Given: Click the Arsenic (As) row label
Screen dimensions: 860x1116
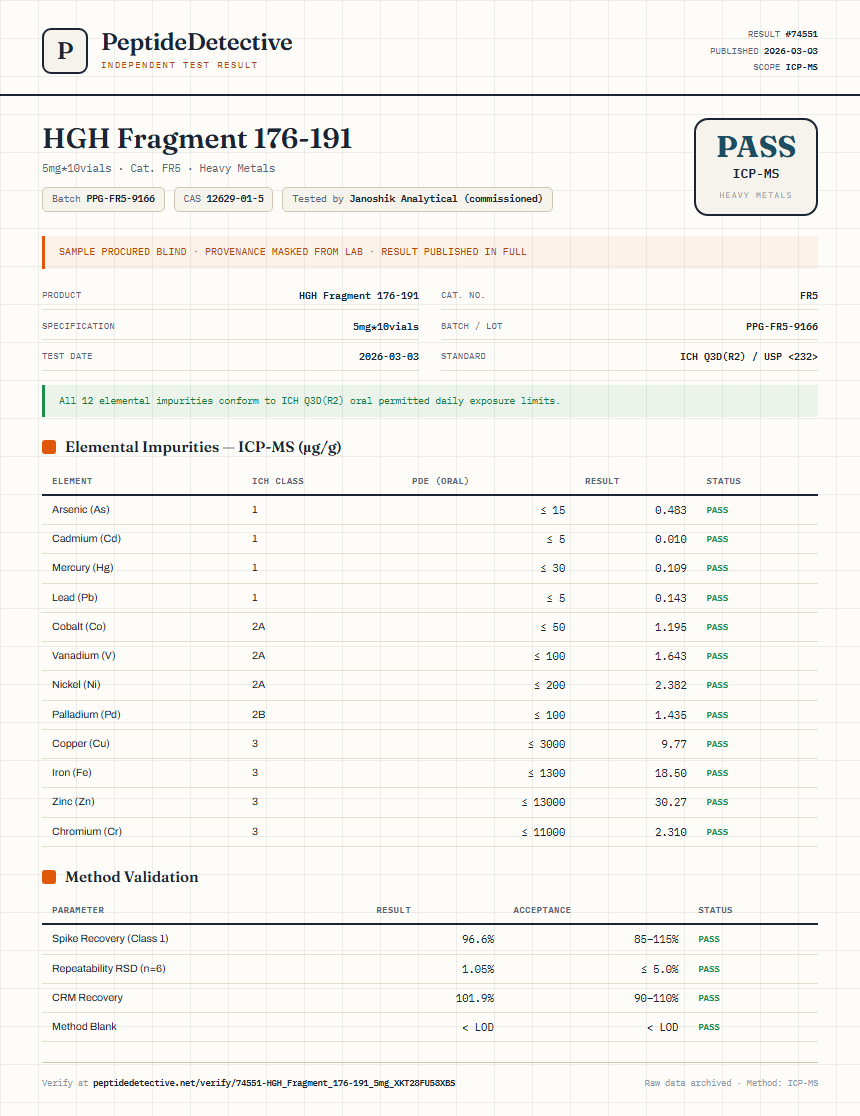Looking at the screenshot, I should 80,510.
